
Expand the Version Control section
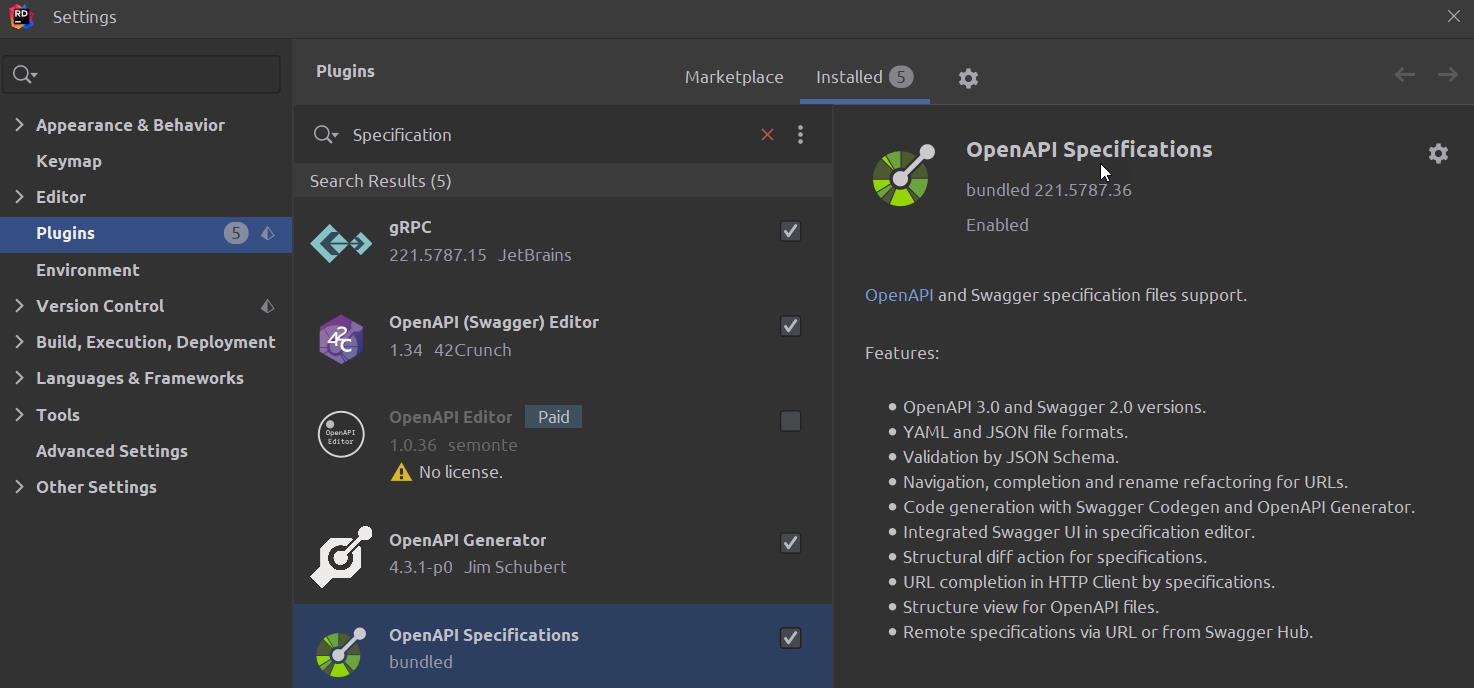pos(19,306)
